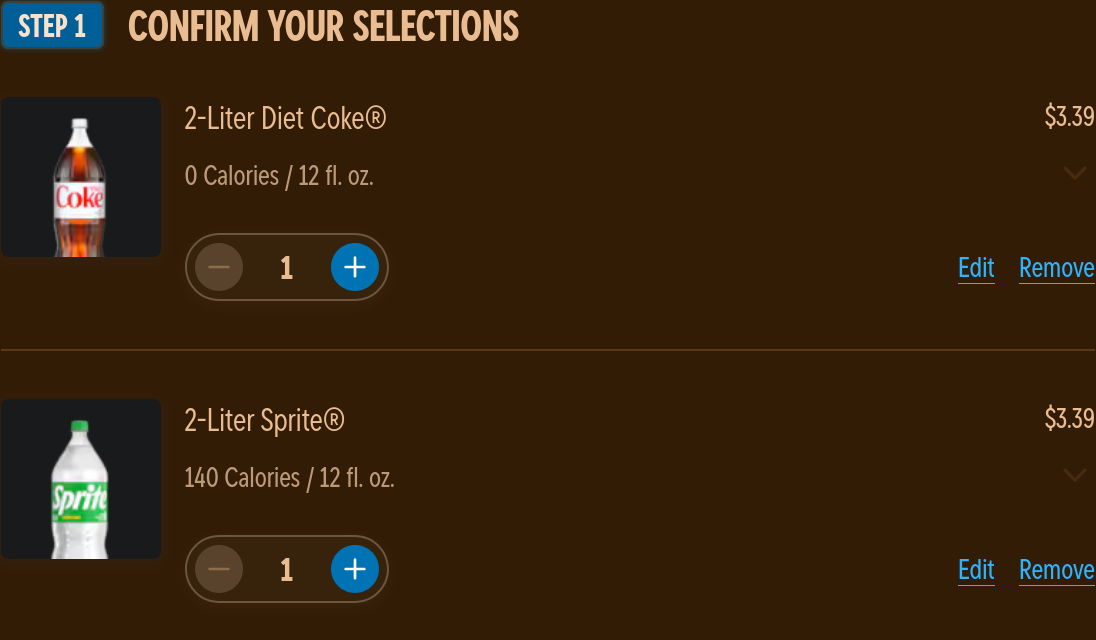Click the Sprite $3.39 price
Viewport: 1096px width, 640px height.
[x=1069, y=419]
